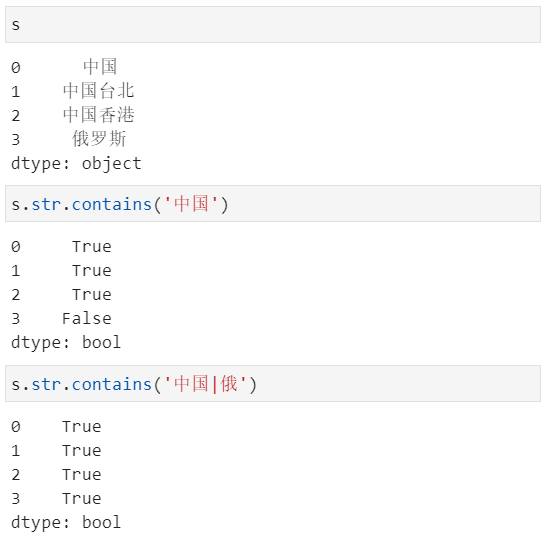Viewport: 547px width, 534px height.
Task: Click the s.str.contains('中国') code cell
Action: [273, 204]
